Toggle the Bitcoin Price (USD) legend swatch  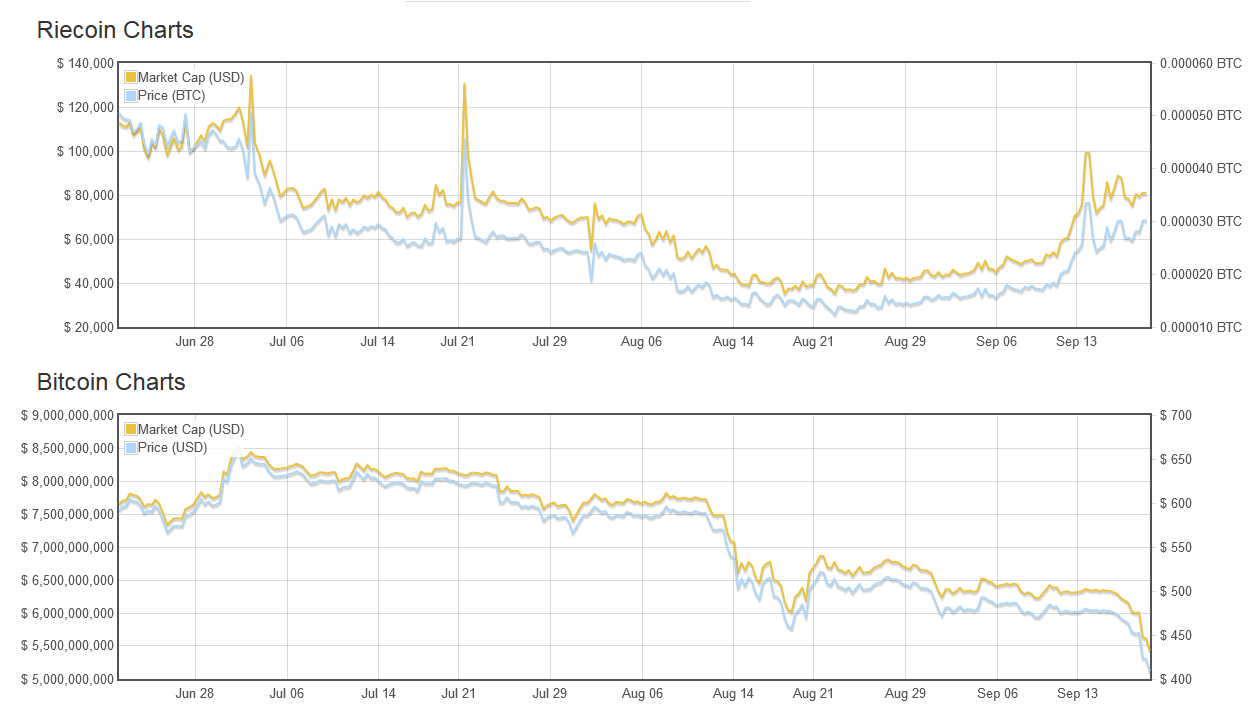130,448
